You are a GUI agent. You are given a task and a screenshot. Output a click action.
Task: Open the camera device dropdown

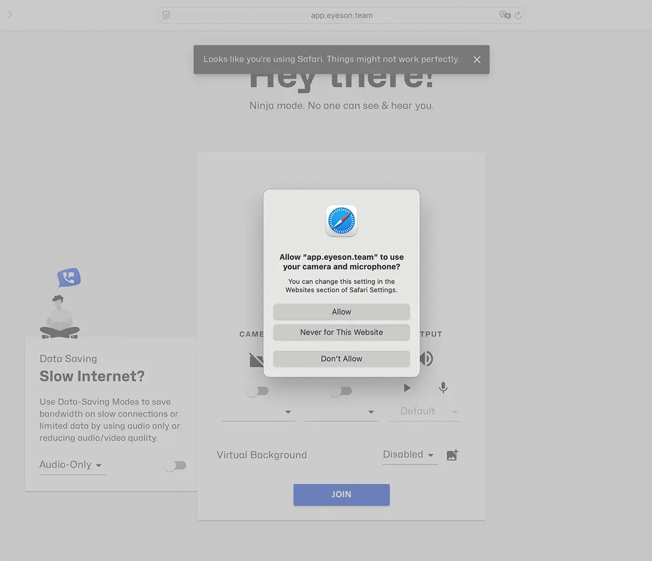[258, 412]
